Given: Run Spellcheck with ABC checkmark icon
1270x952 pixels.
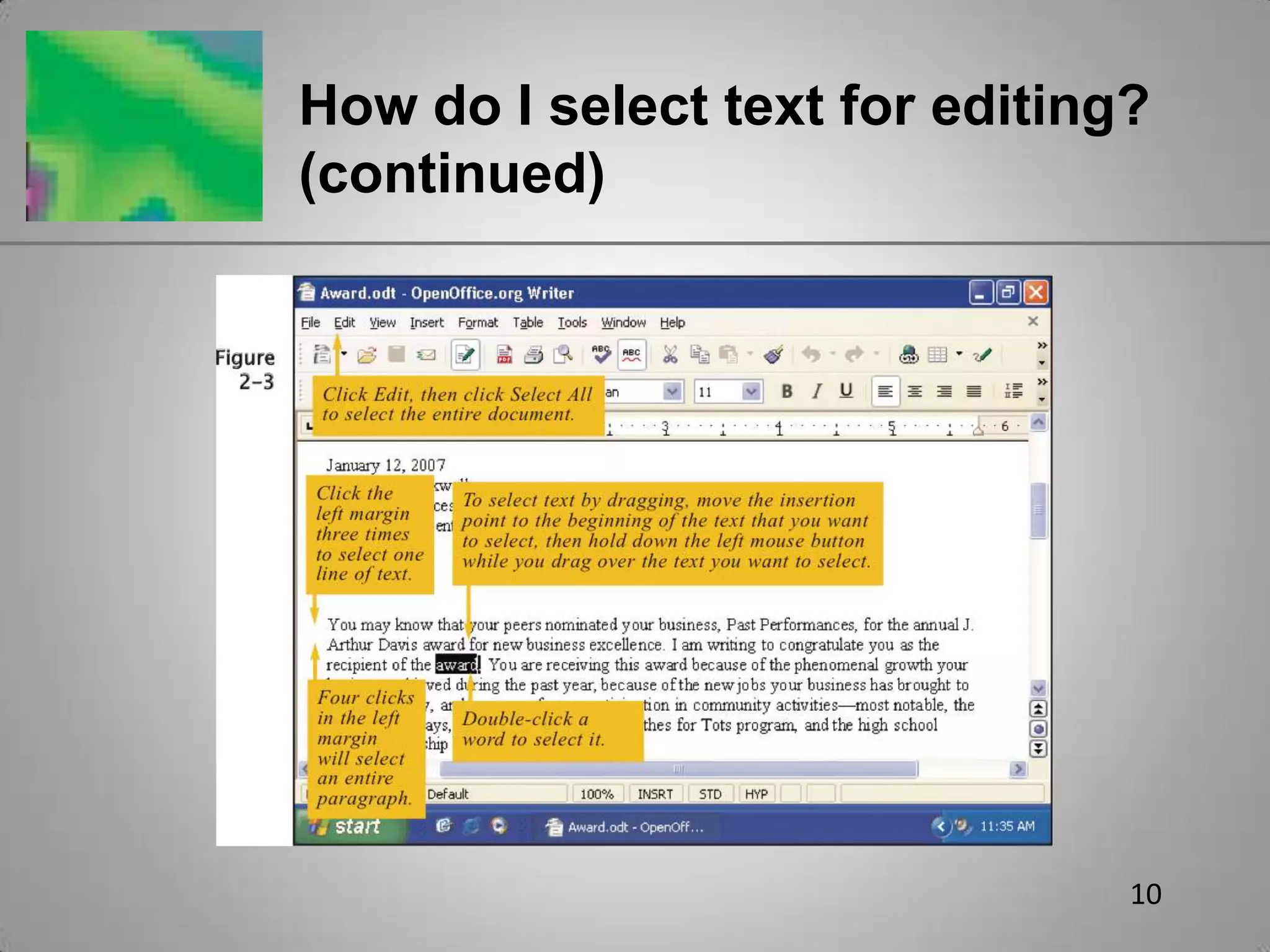Looking at the screenshot, I should (601, 355).
